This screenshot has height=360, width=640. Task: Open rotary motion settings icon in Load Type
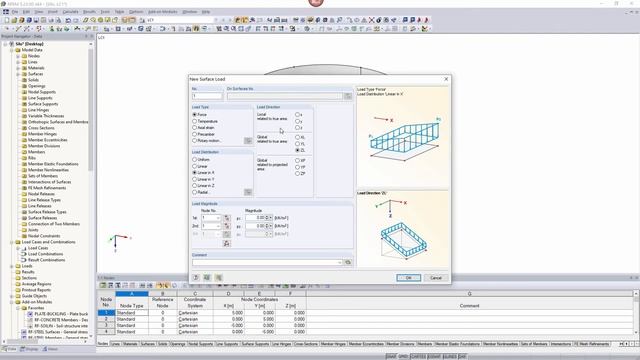point(248,140)
